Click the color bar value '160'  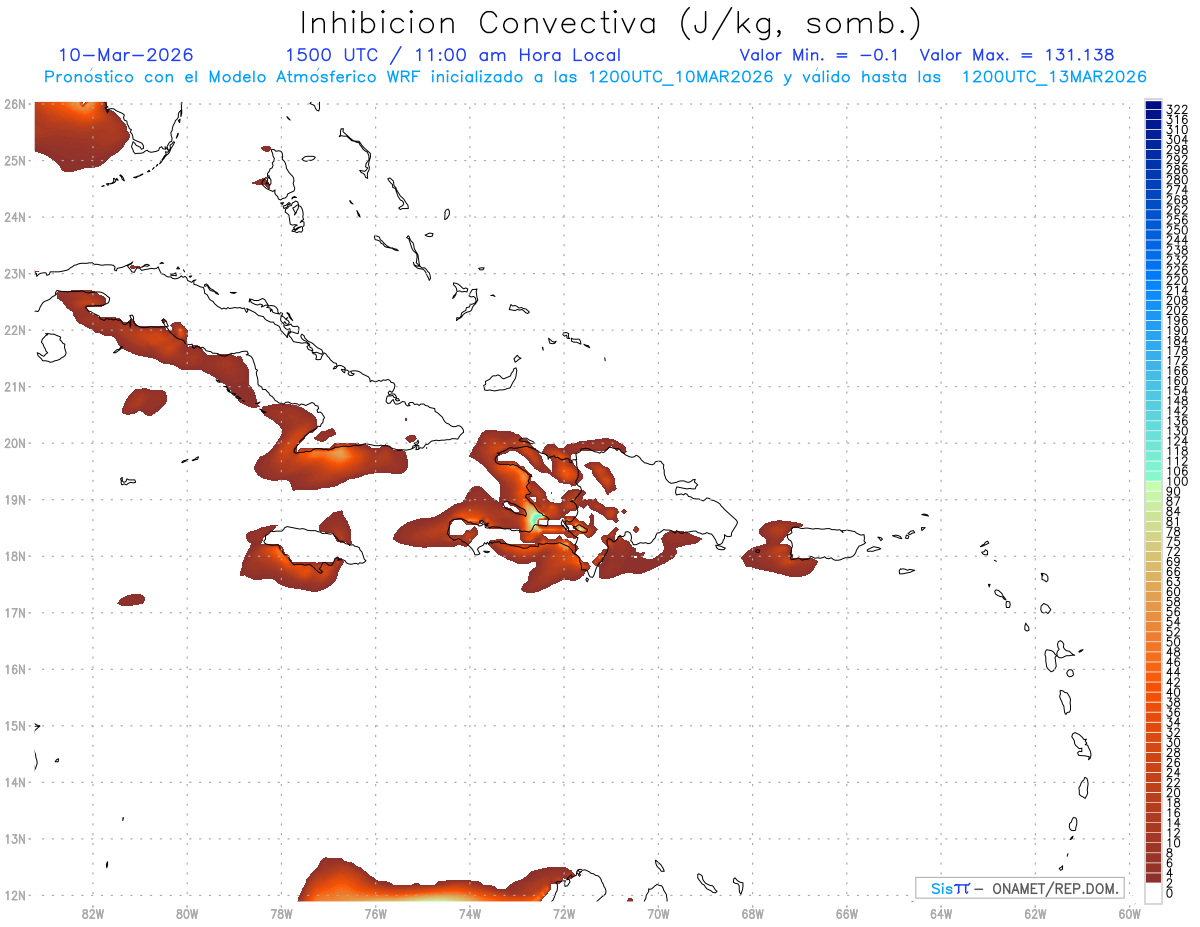(1177, 381)
